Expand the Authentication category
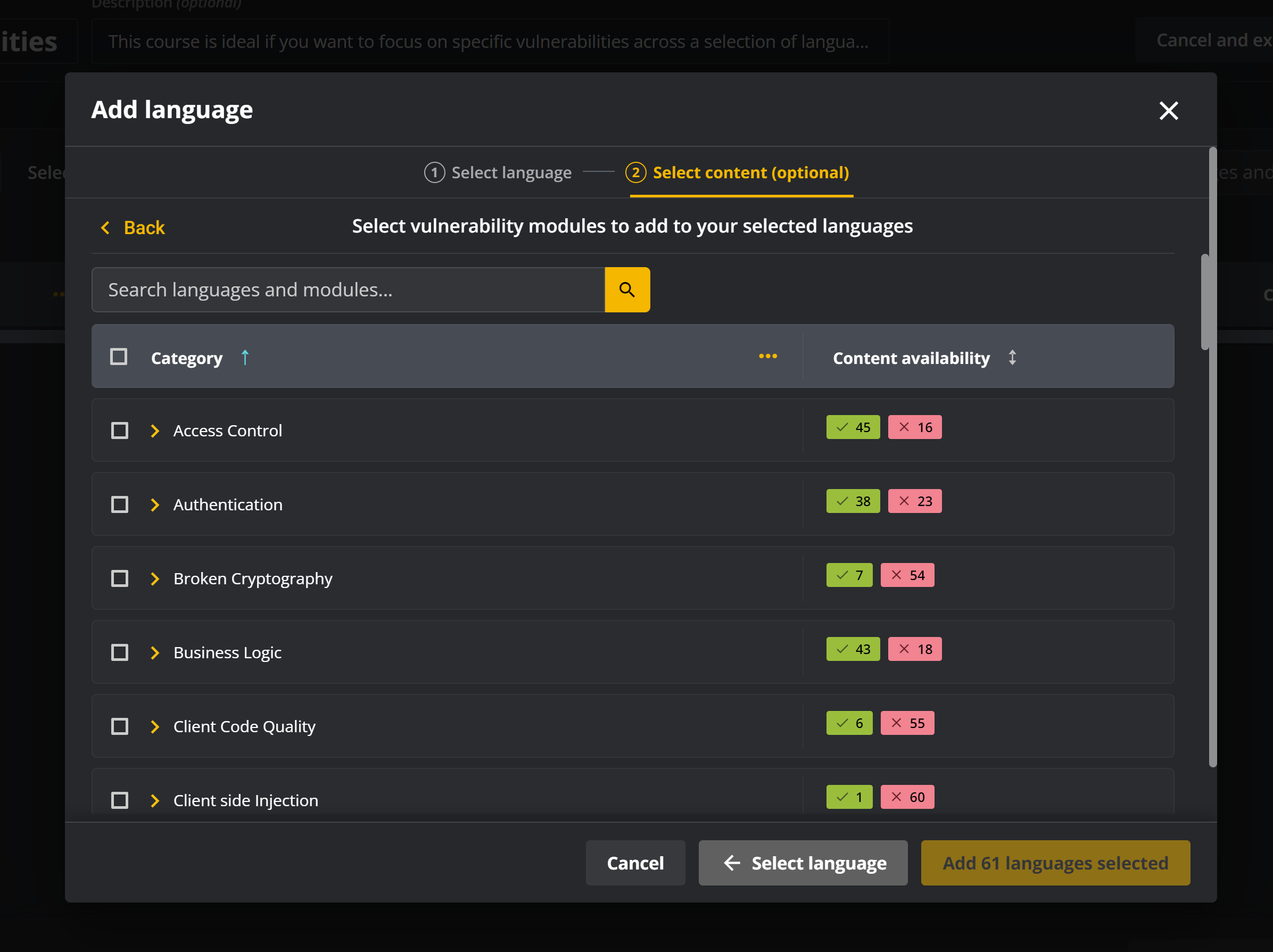Screen dimensions: 1273x952 (x=154, y=505)
